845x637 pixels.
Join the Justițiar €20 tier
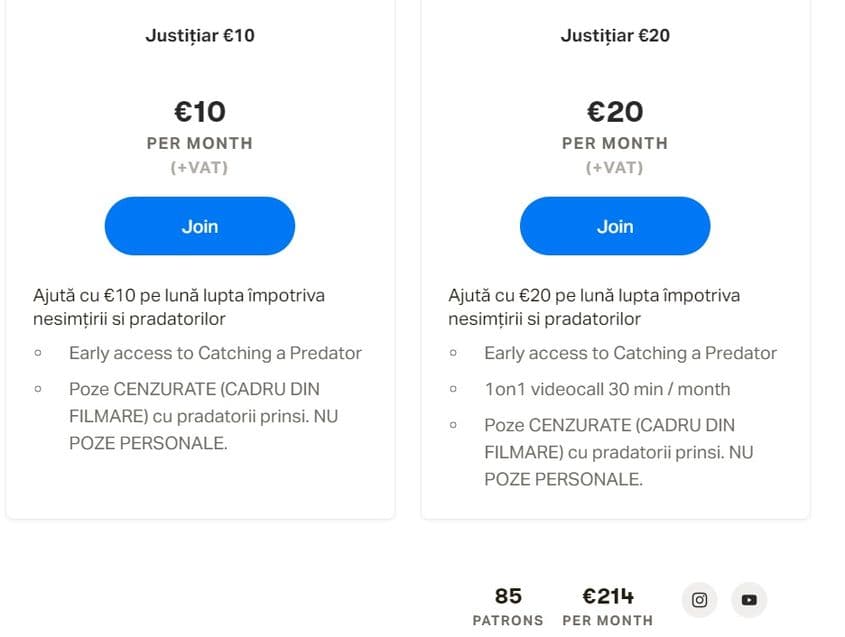(615, 226)
